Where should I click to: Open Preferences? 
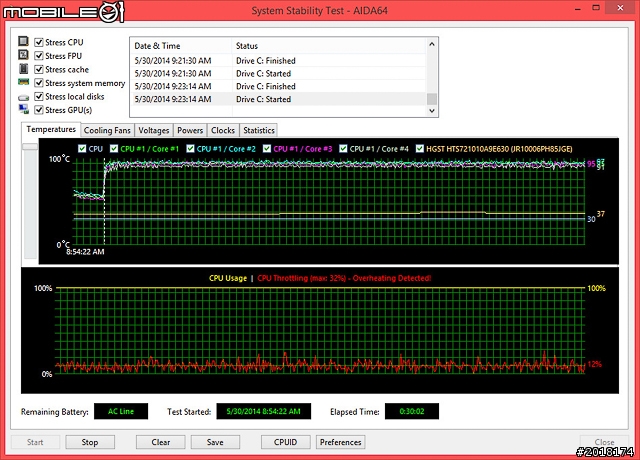pos(340,442)
